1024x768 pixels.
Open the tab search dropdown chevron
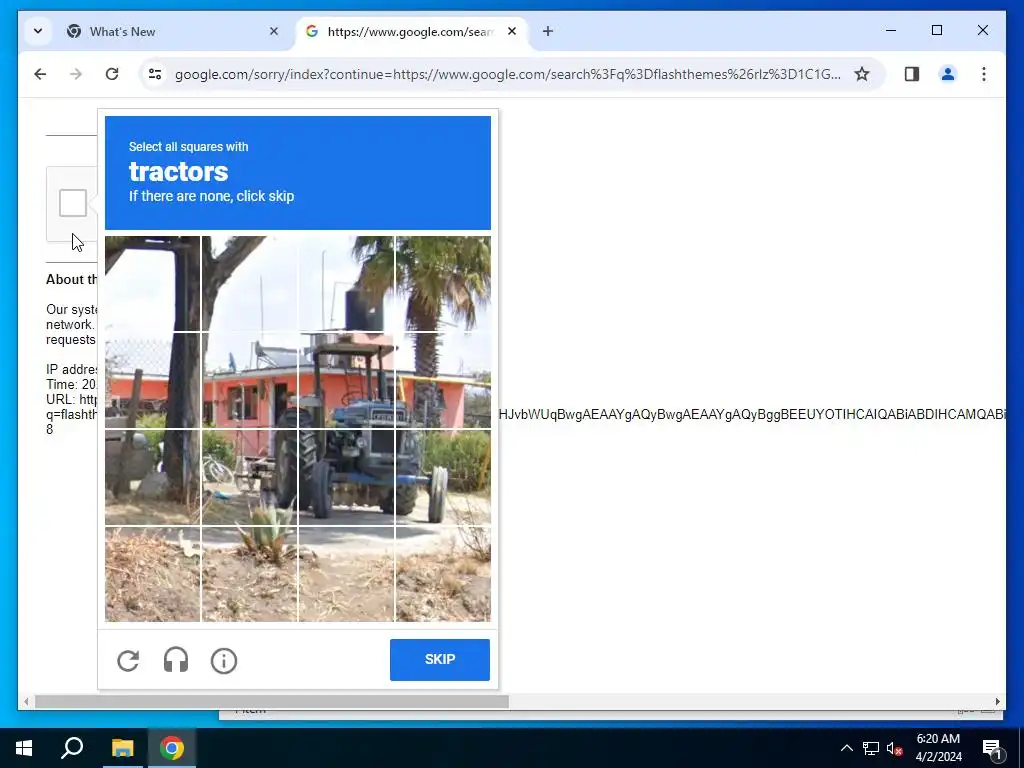coord(38,31)
